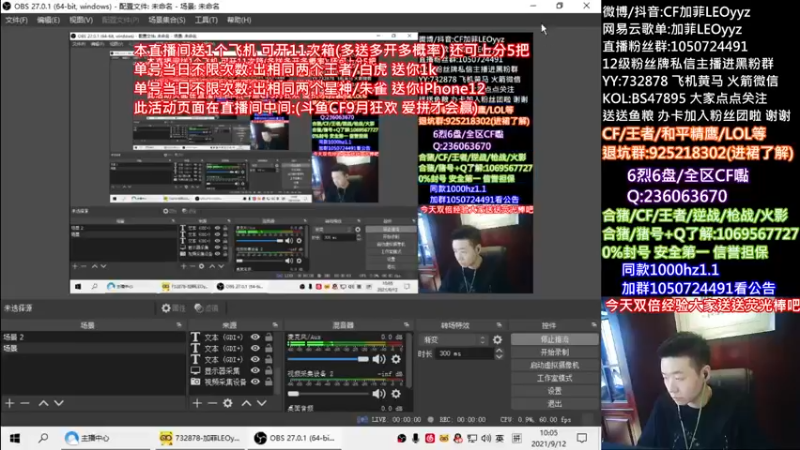Add a new scene with plus icon
Viewport: 800px width, 450px height.
10,403
